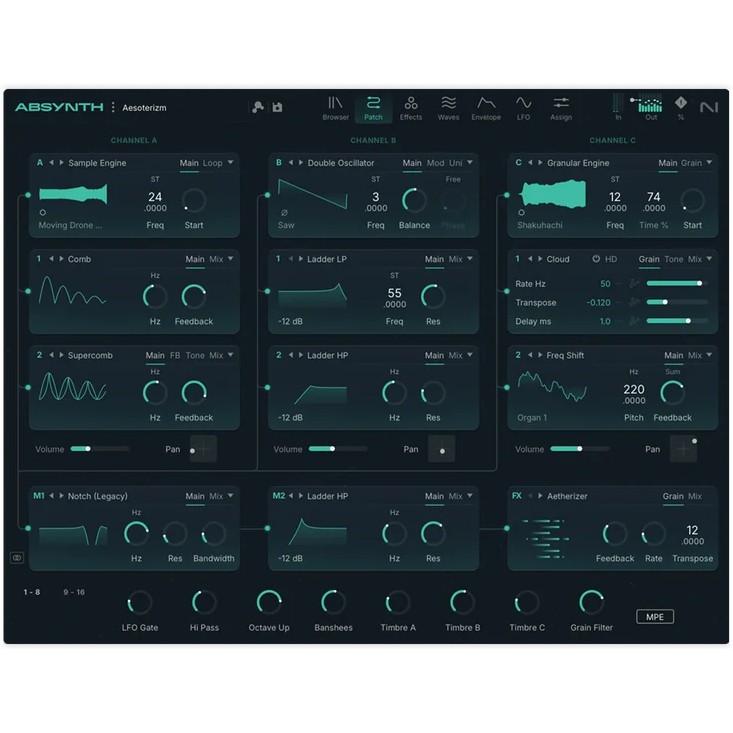Click the Octave Up macro knob
The width and height of the screenshot is (733, 733).
269,602
